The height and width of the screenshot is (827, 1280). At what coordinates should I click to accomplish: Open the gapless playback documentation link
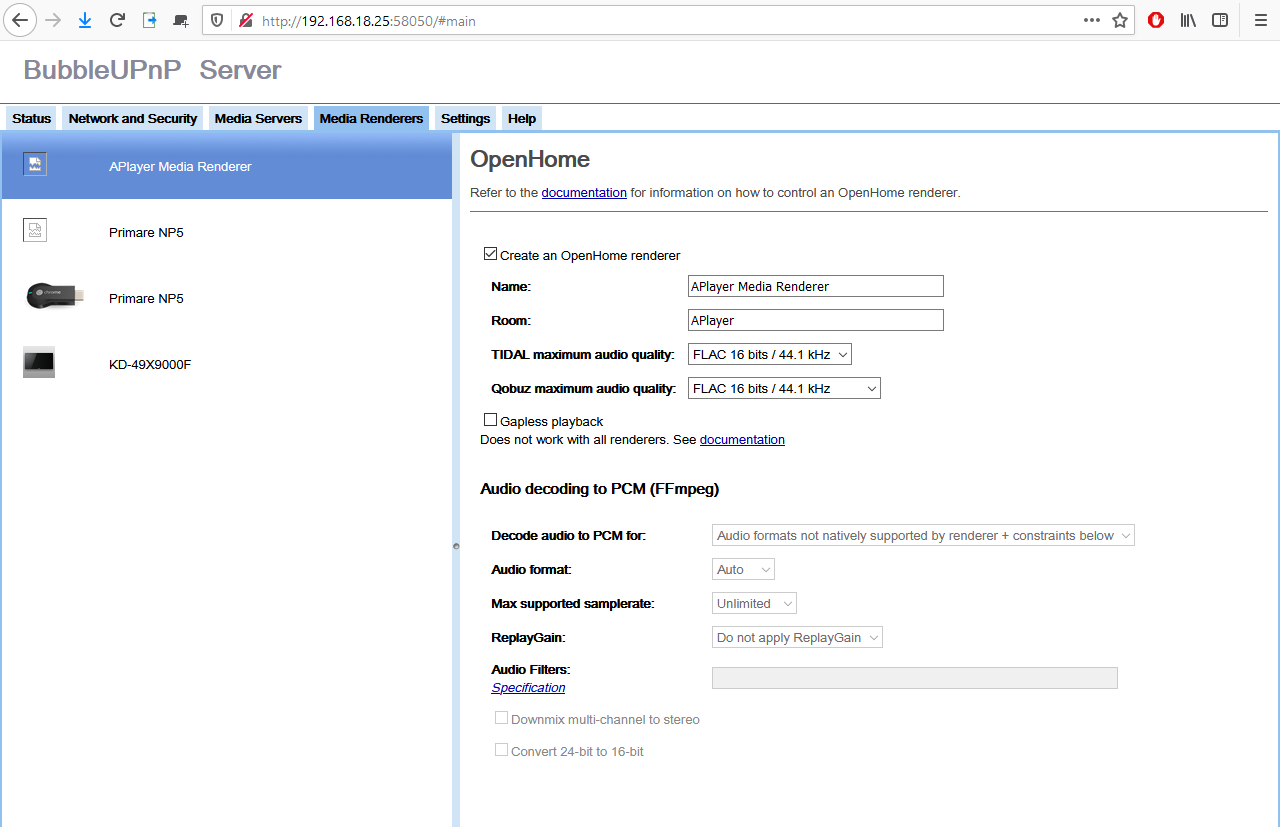point(742,439)
